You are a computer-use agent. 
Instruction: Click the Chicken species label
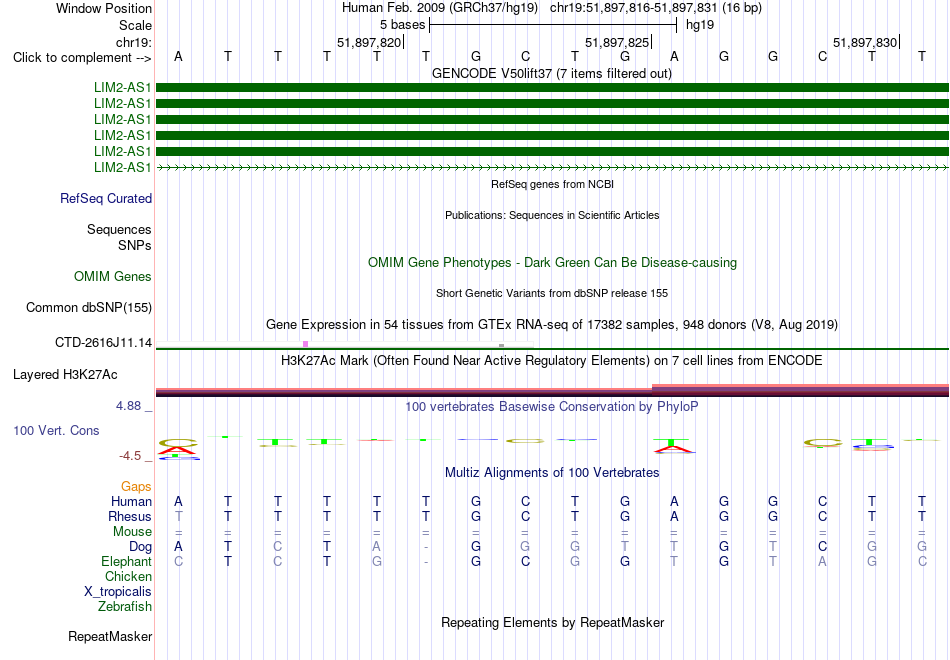(128, 576)
